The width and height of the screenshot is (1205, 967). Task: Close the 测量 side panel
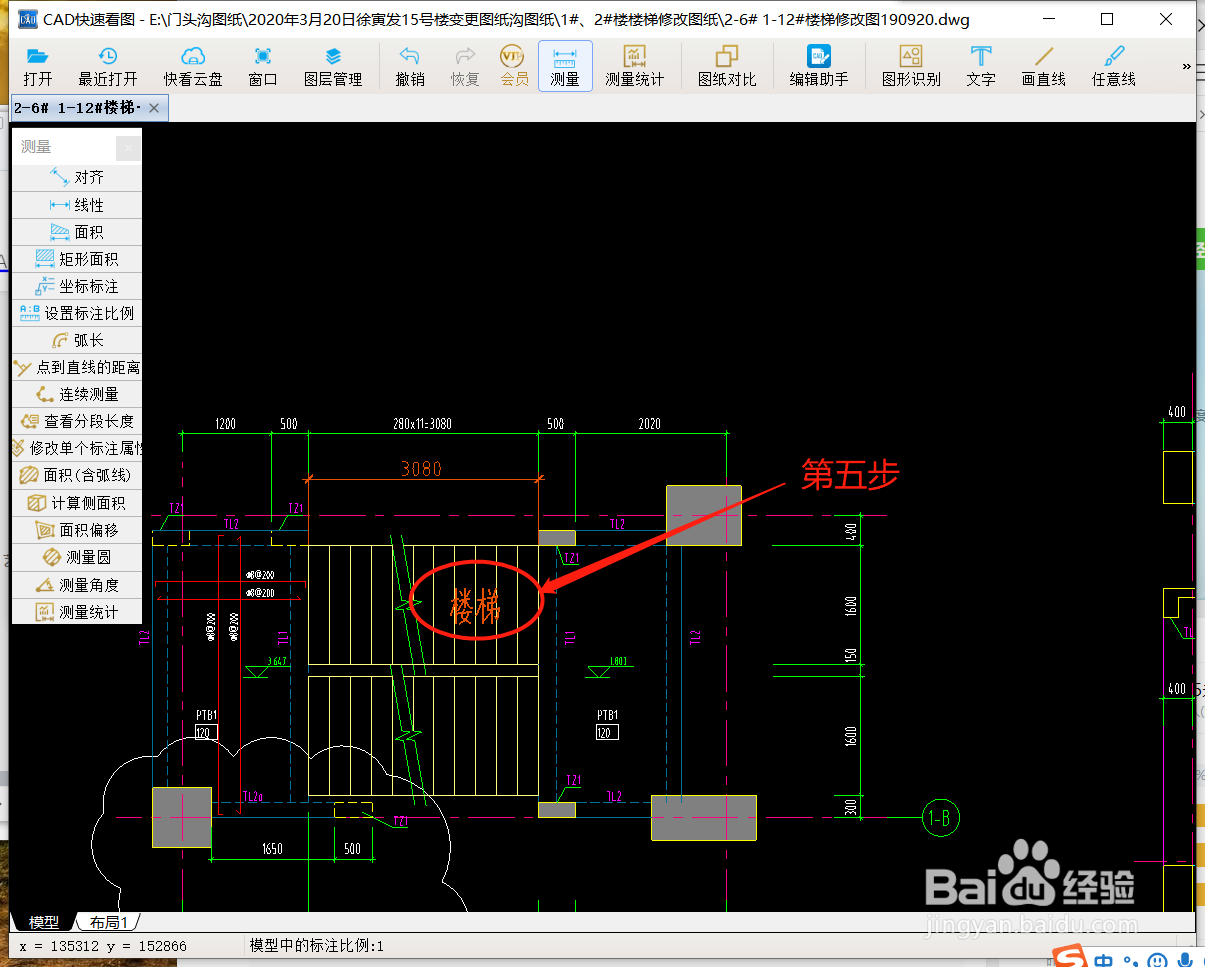pos(128,148)
